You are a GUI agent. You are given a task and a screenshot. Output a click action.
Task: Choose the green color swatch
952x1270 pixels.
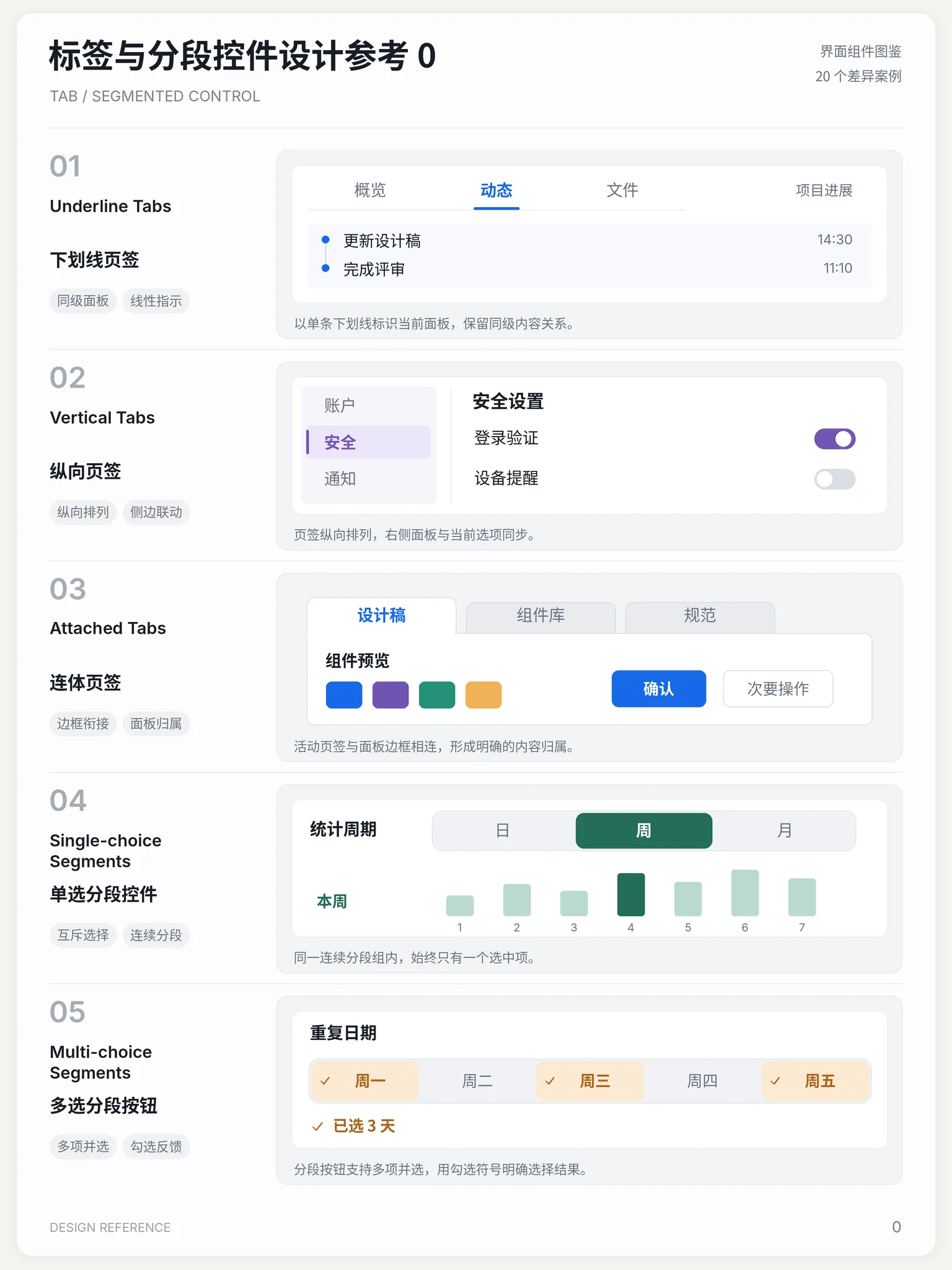pos(437,695)
